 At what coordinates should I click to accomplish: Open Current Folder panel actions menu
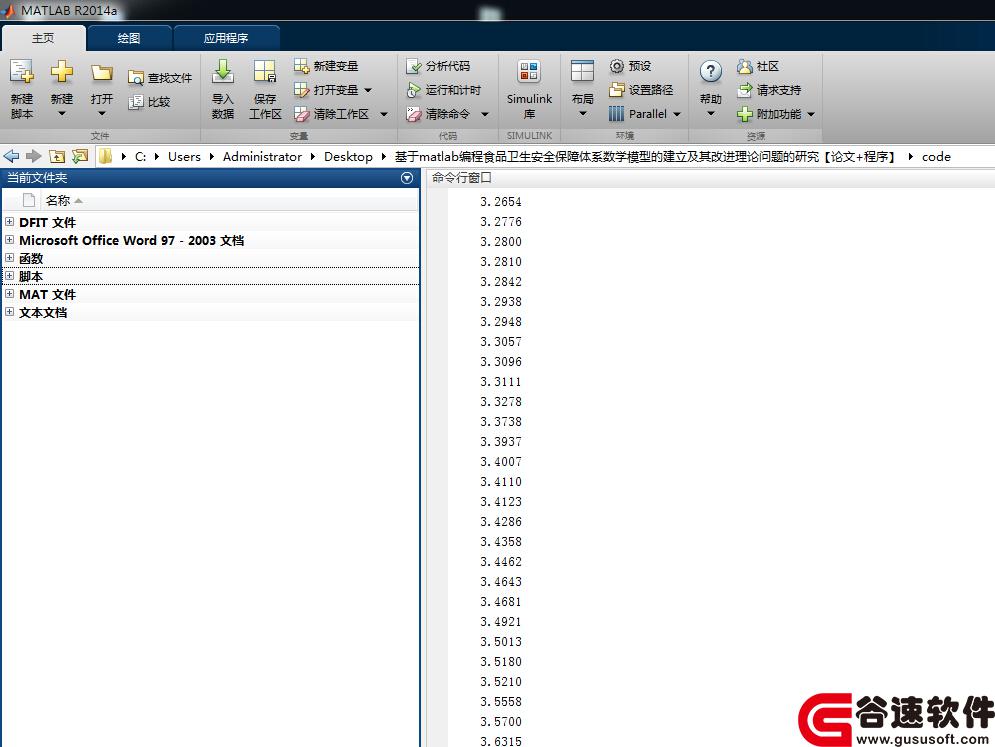point(407,178)
